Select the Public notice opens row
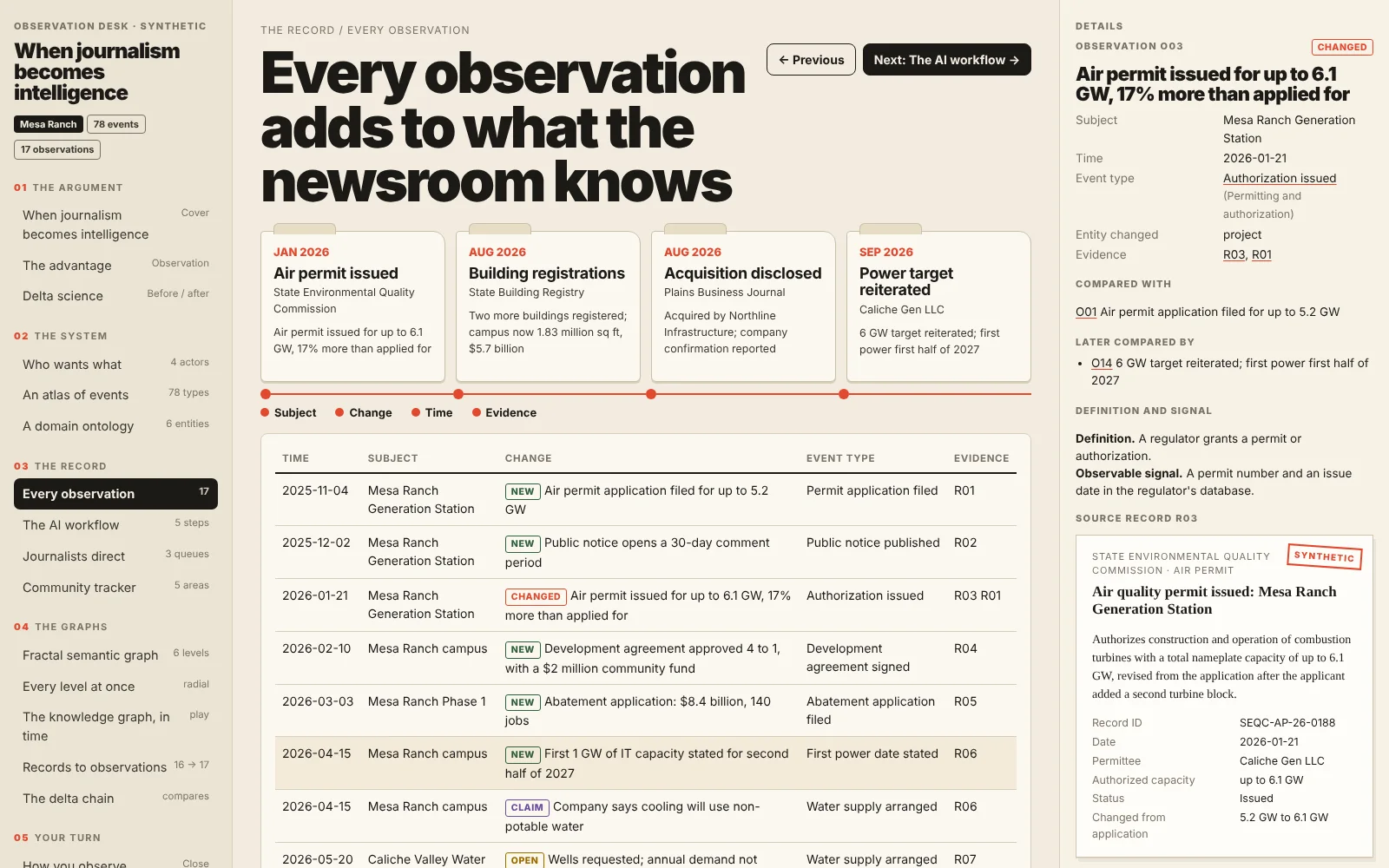The height and width of the screenshot is (868, 1389). tap(646, 552)
